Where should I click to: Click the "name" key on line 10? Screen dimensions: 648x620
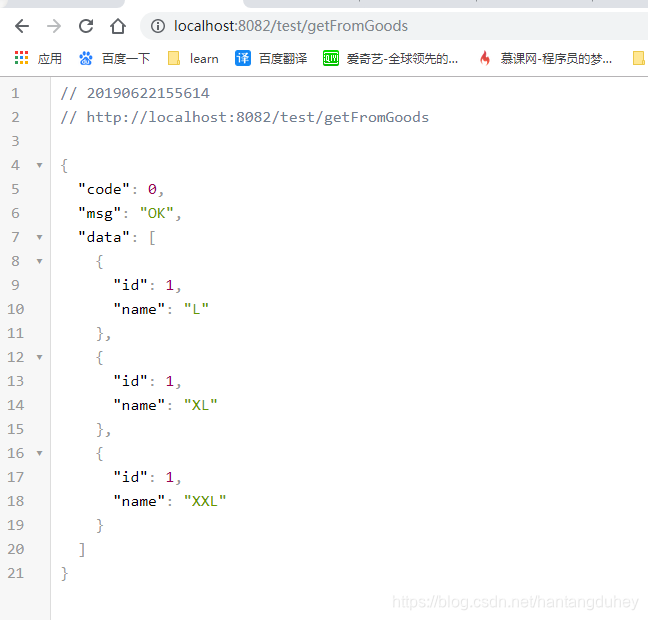point(139,309)
